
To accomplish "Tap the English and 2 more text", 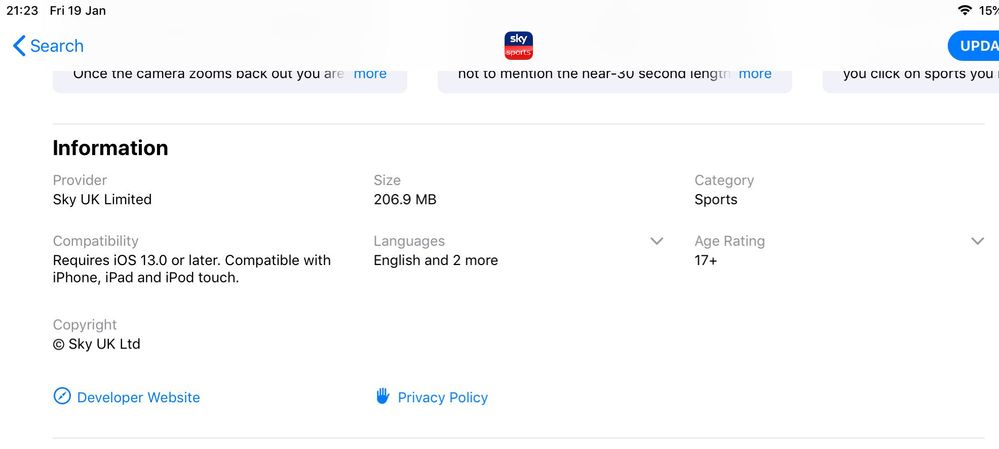I will (436, 260).
